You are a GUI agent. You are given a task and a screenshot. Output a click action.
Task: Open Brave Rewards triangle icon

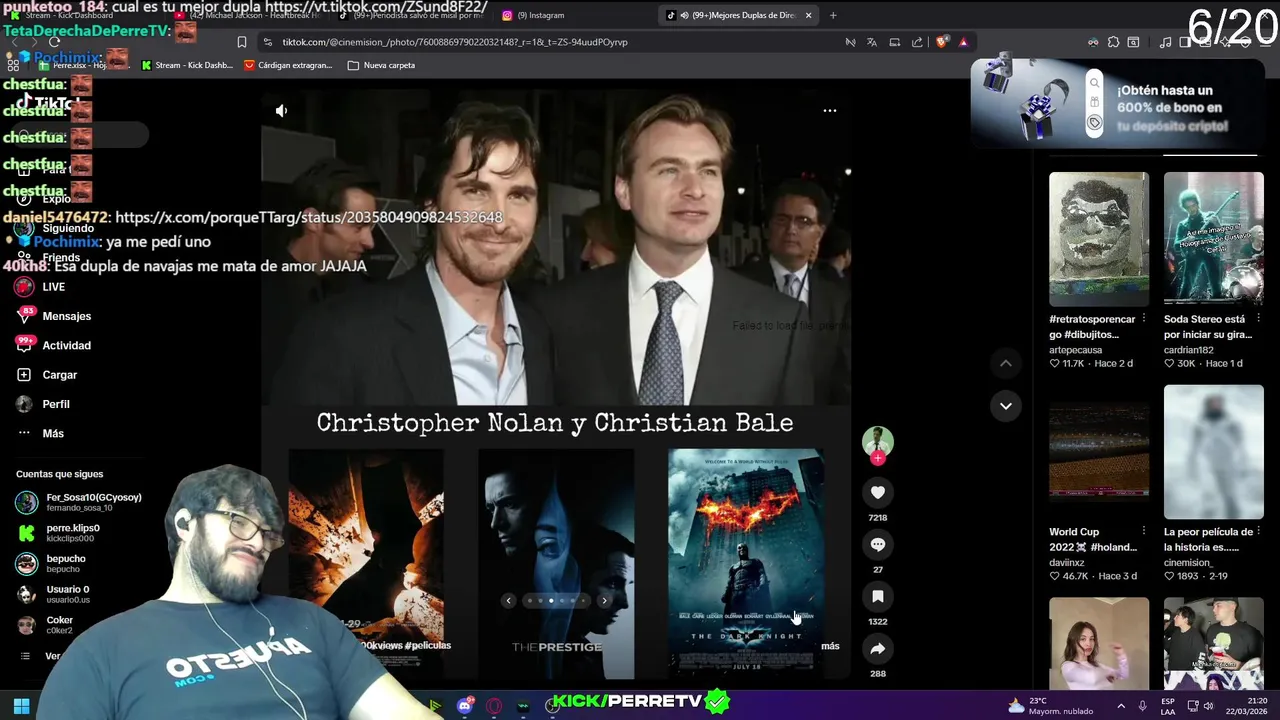coord(963,42)
